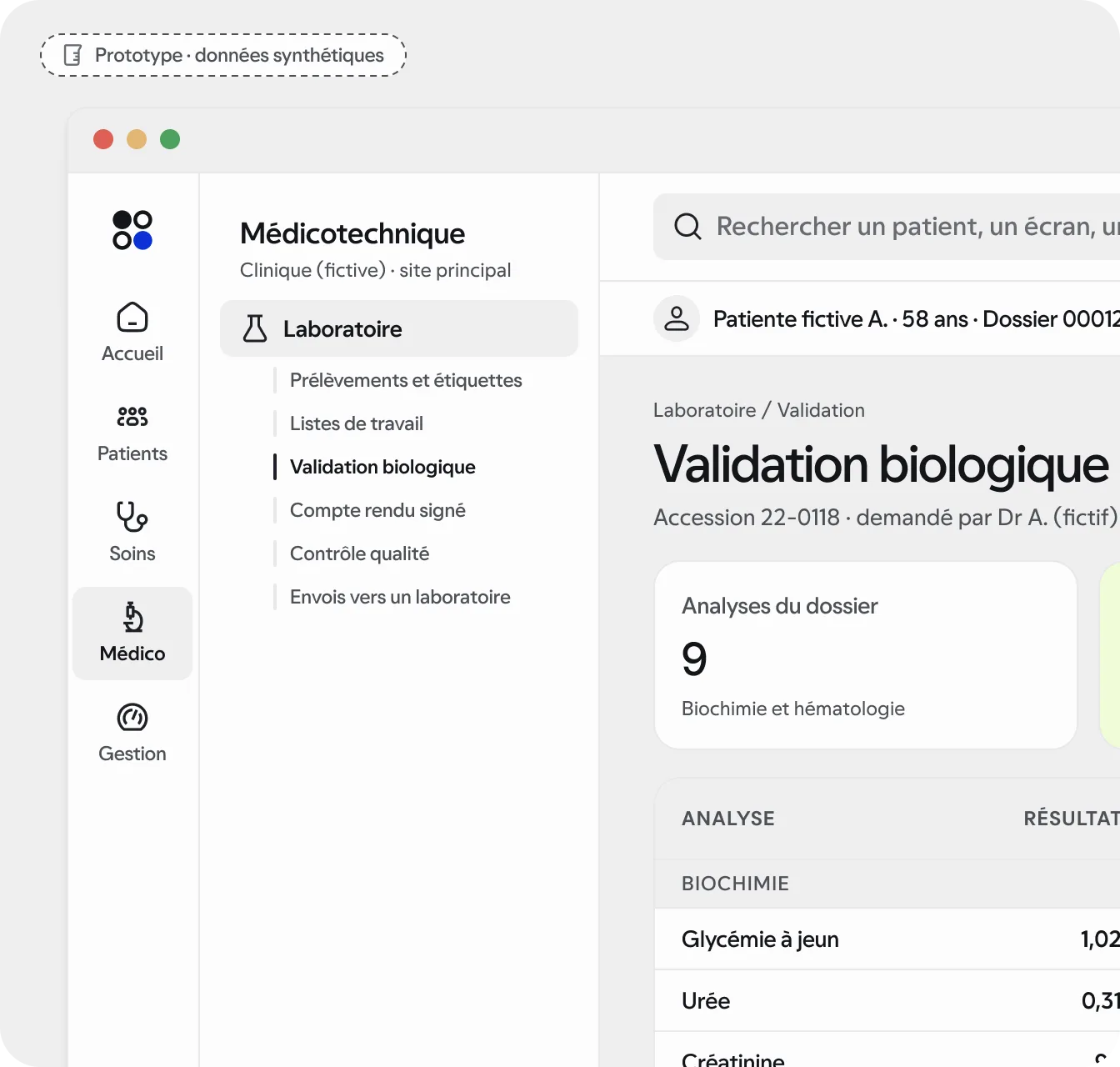Image resolution: width=1120 pixels, height=1067 pixels.
Task: Click the red window close dot
Action: (103, 139)
